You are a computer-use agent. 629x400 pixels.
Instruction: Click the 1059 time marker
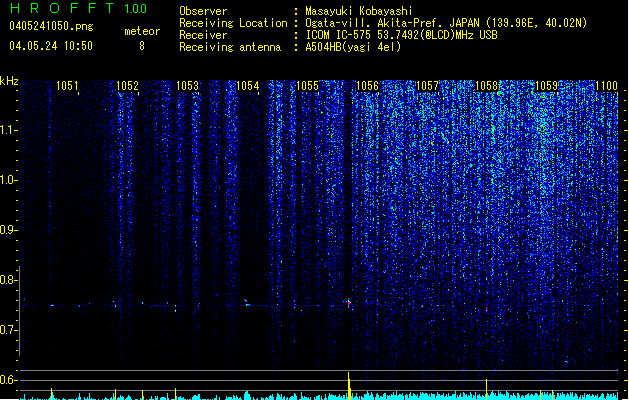546,85
